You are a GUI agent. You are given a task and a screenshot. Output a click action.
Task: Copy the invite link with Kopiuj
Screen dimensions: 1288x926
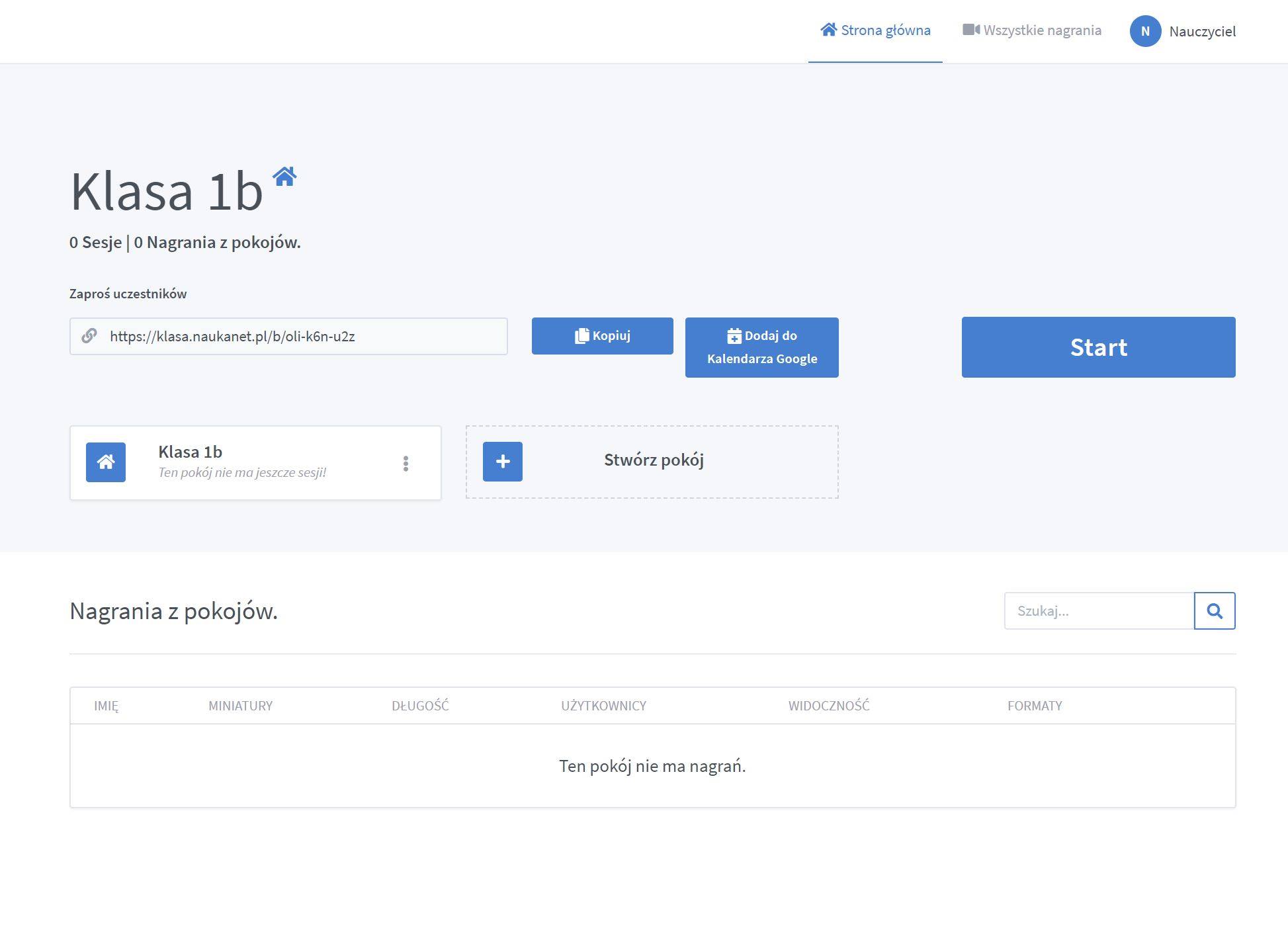pos(603,336)
